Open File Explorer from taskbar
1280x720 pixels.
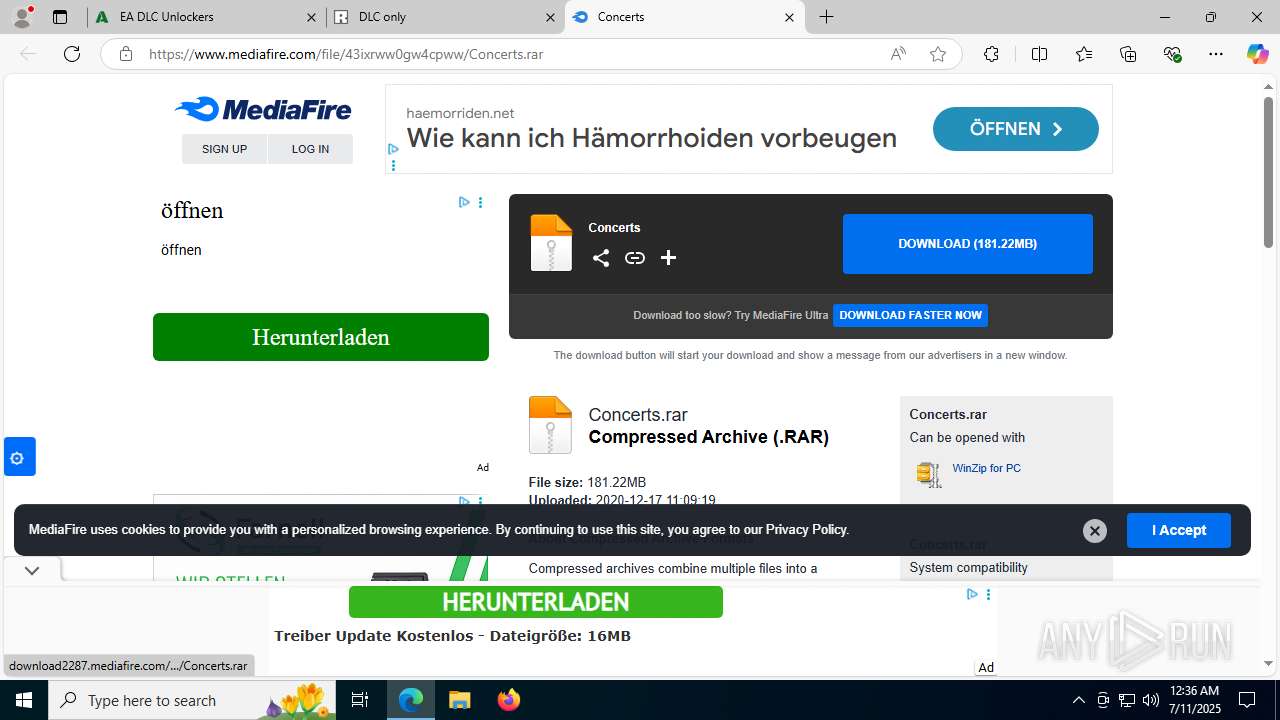(459, 700)
